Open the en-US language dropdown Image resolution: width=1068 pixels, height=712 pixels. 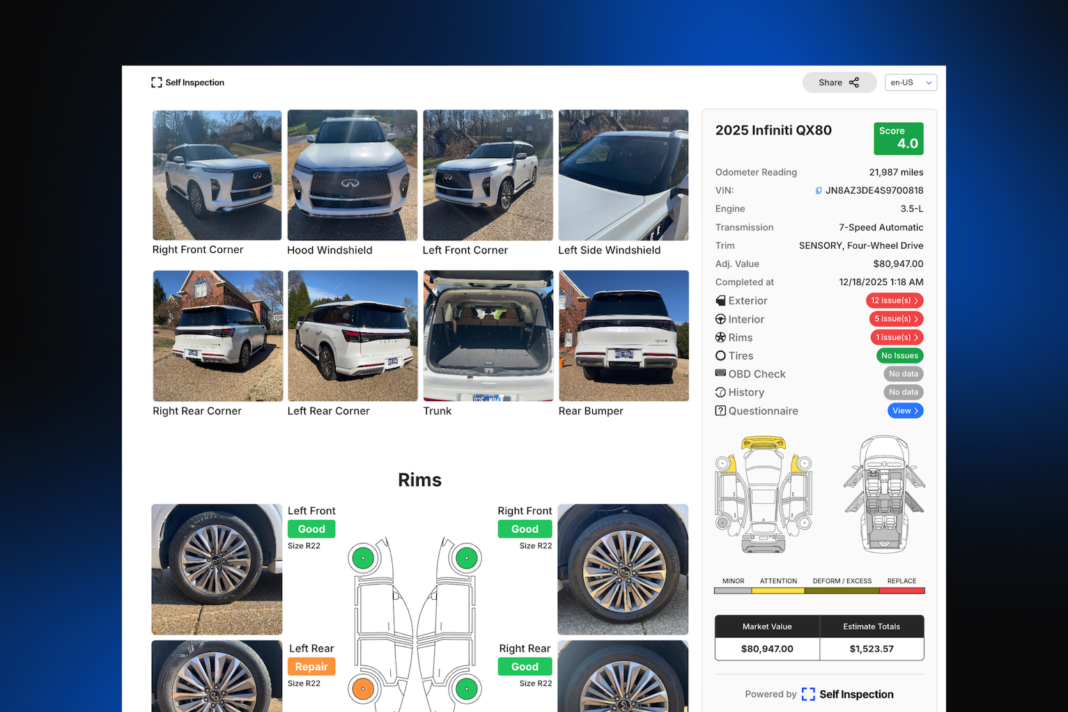(x=911, y=82)
